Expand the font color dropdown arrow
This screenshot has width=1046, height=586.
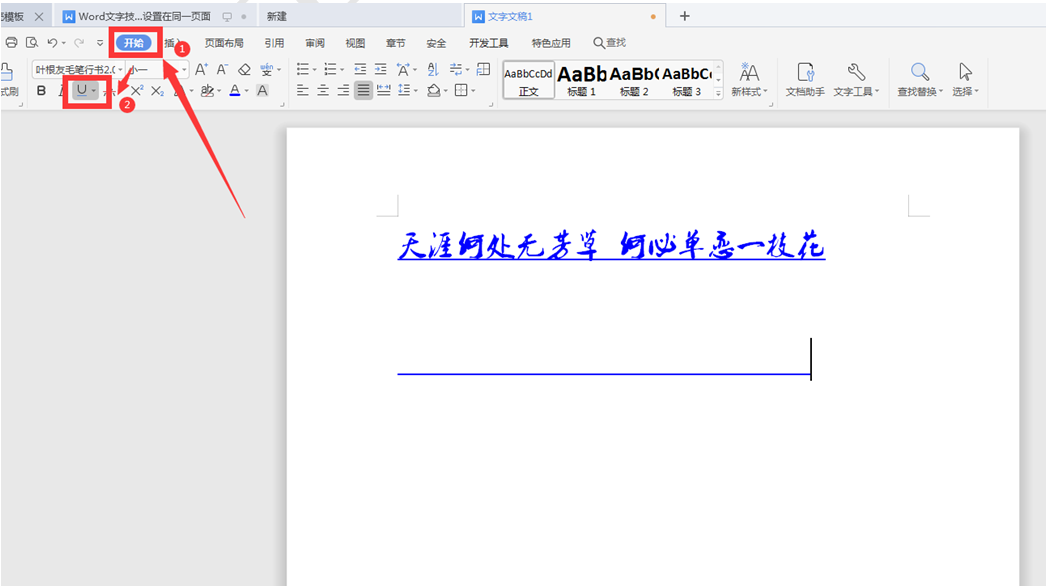click(x=245, y=91)
